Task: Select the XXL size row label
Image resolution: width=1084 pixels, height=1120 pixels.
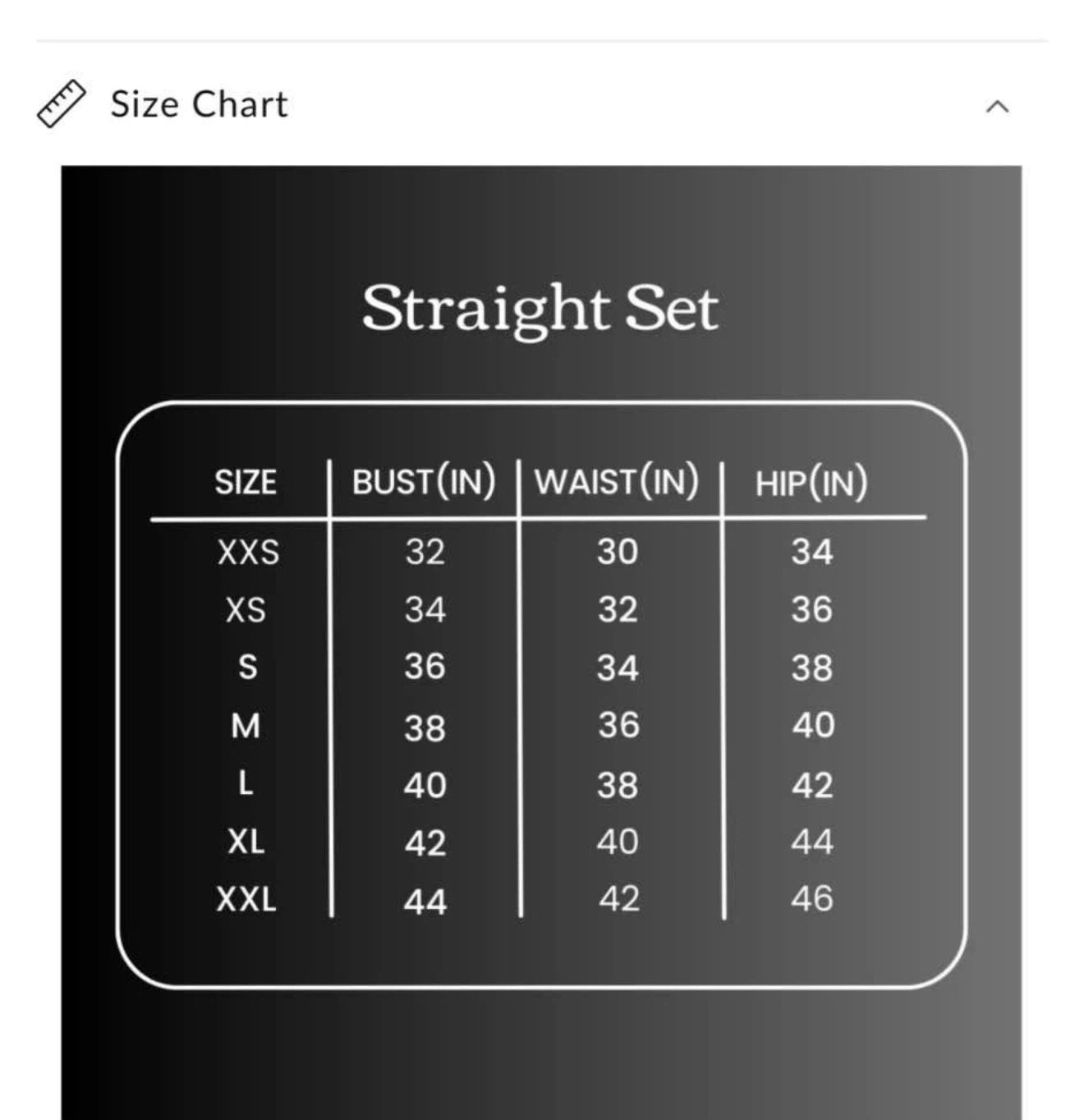Action: tap(246, 899)
